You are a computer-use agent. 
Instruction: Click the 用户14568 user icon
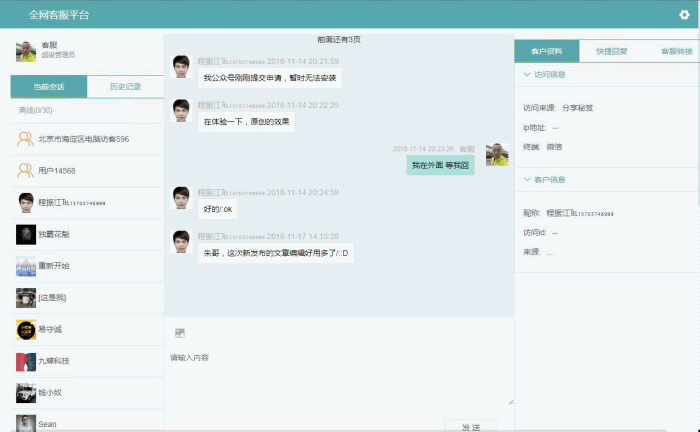click(25, 170)
